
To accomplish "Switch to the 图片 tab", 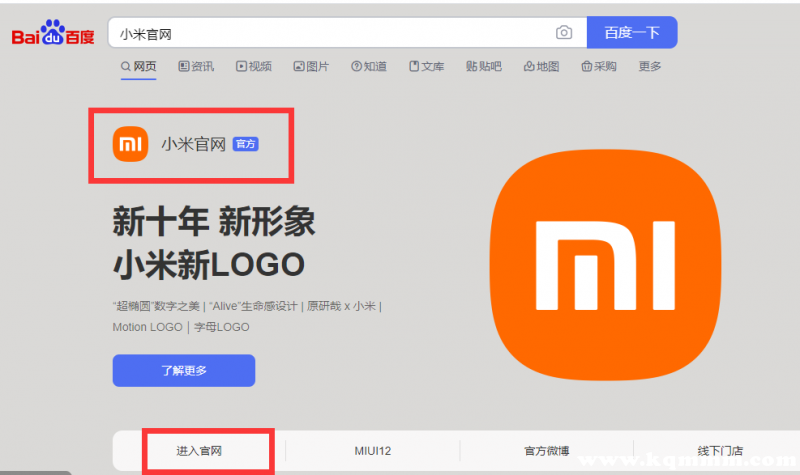I will point(311,67).
